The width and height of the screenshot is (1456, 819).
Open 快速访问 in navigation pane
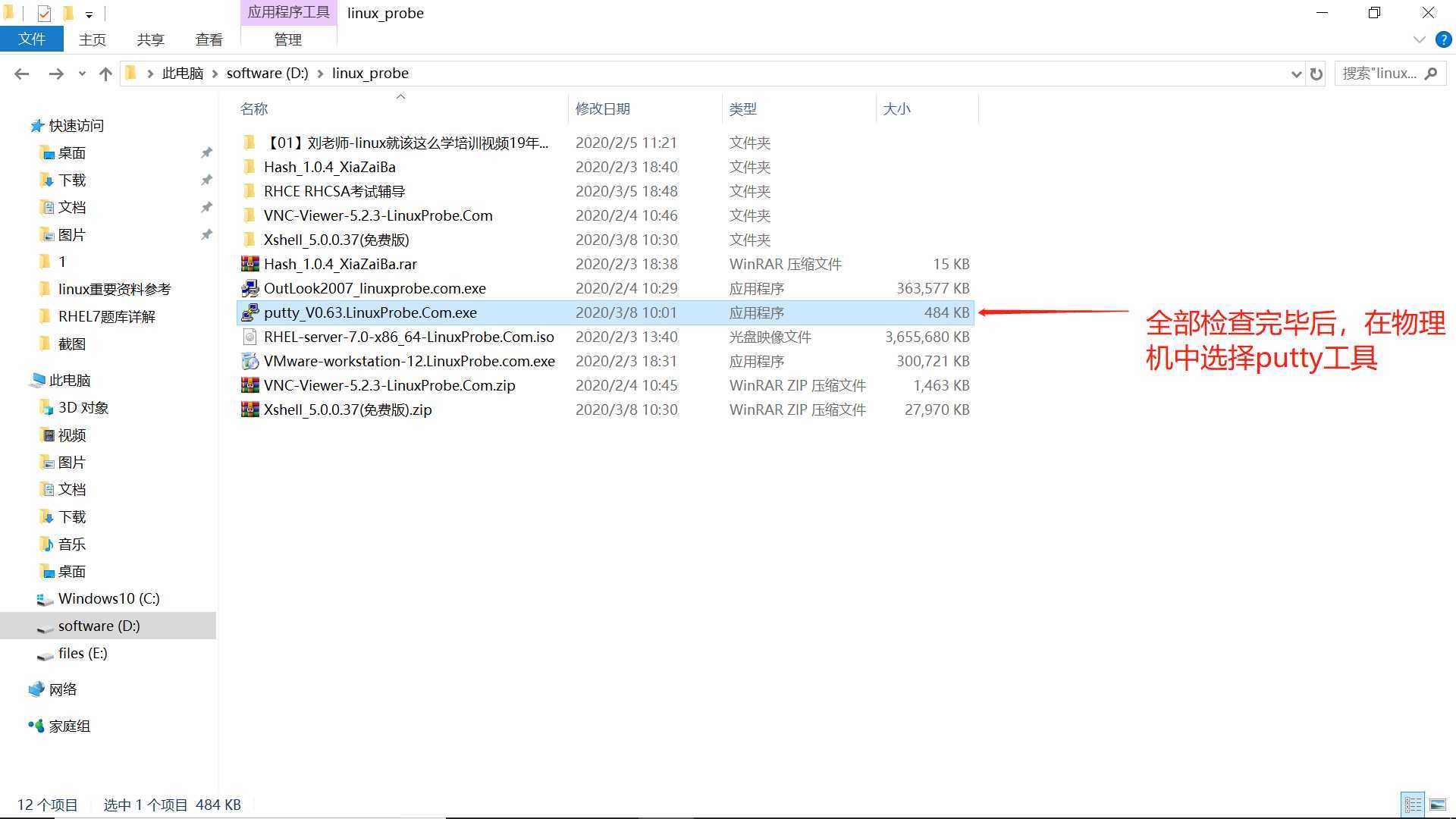point(76,125)
